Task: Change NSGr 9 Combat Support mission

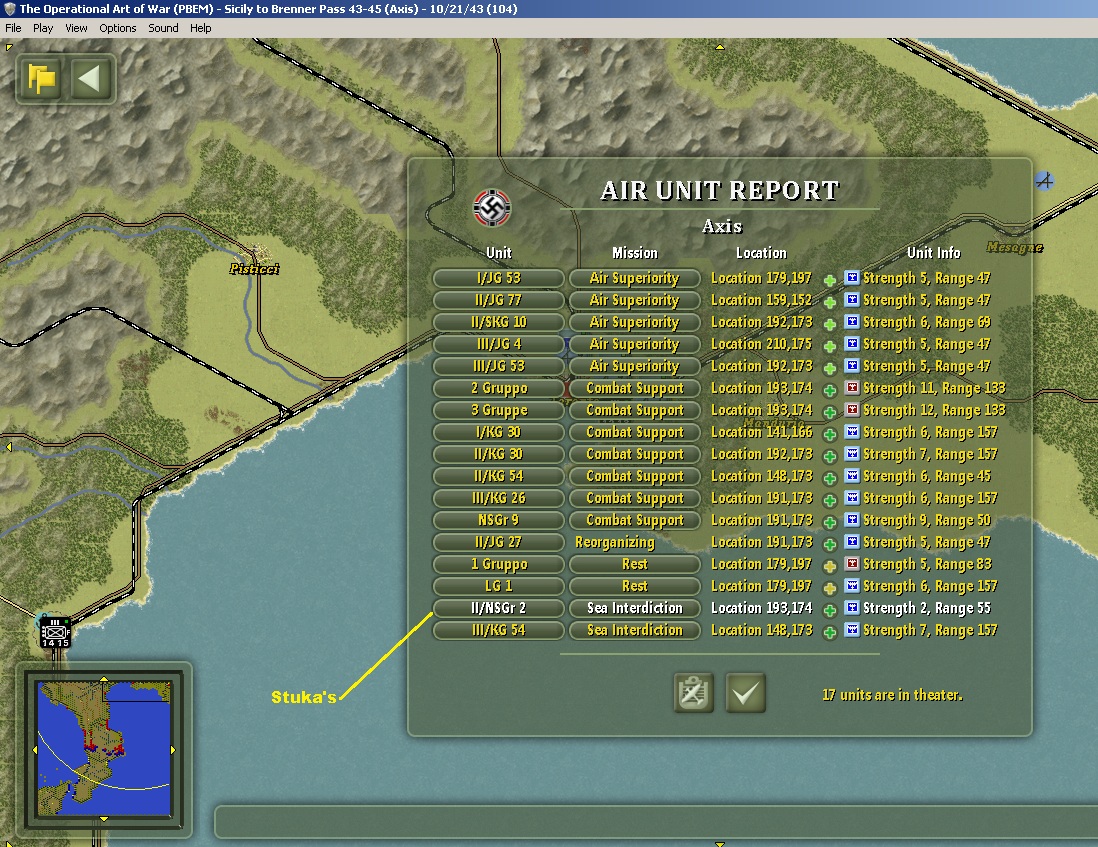Action: pyautogui.click(x=634, y=520)
